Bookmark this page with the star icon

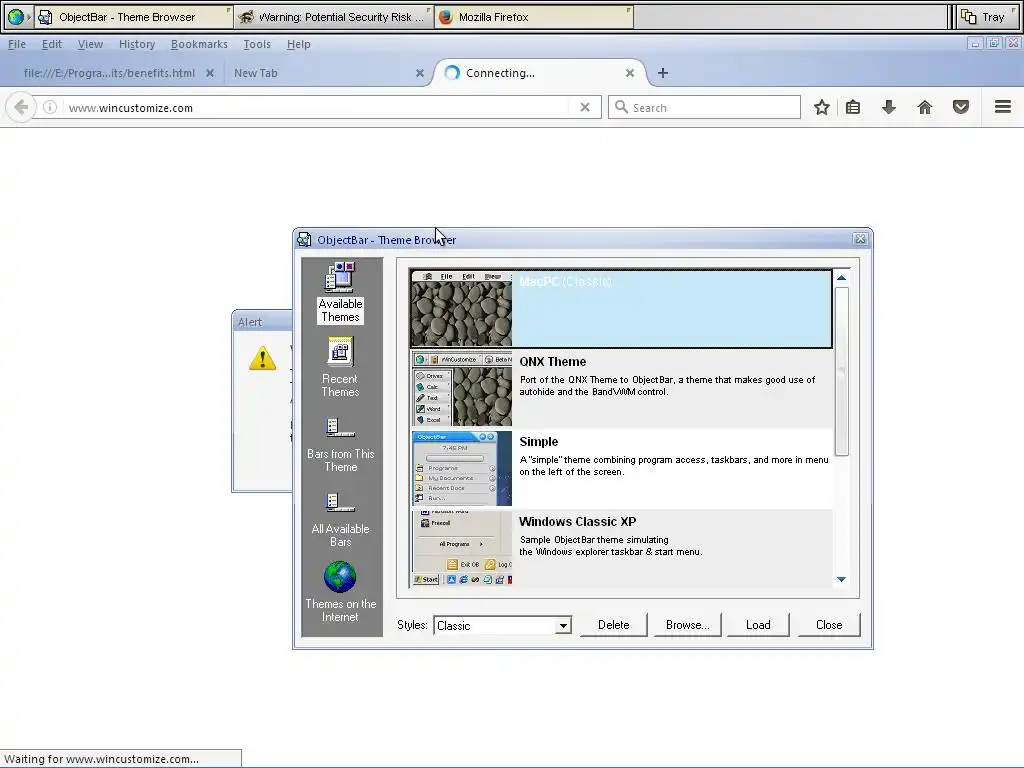822,107
